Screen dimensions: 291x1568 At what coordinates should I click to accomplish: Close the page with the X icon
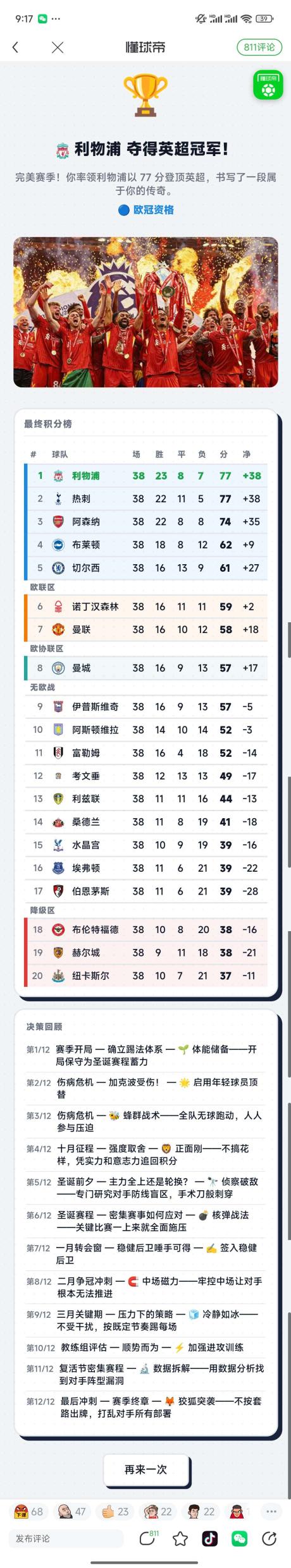click(58, 47)
